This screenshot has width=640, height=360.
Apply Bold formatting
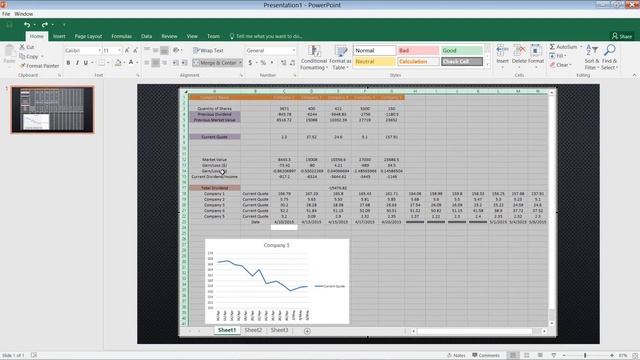tap(68, 62)
